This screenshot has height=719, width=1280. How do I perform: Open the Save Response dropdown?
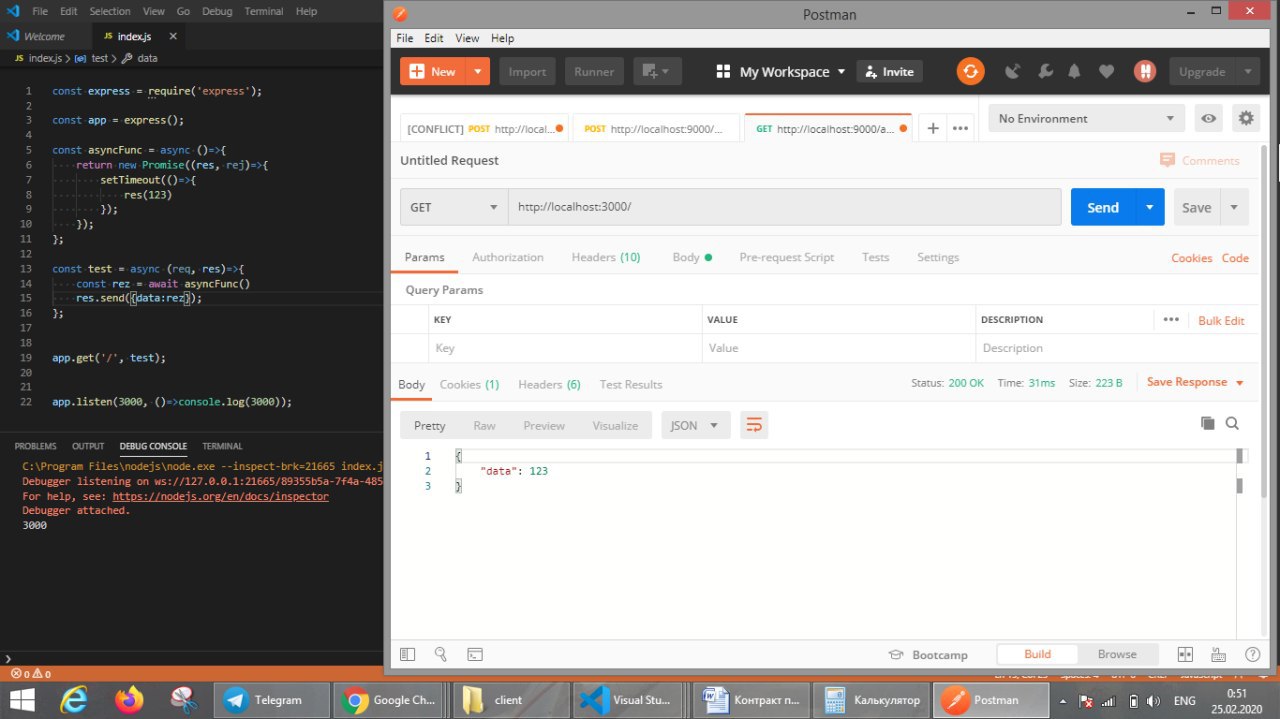(x=1195, y=382)
